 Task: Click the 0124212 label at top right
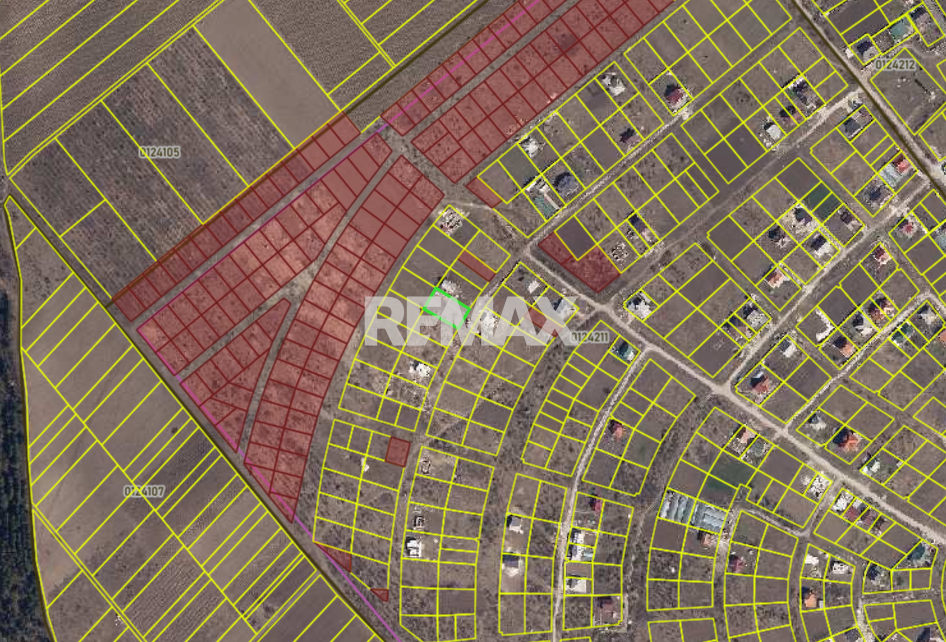[x=894, y=64]
